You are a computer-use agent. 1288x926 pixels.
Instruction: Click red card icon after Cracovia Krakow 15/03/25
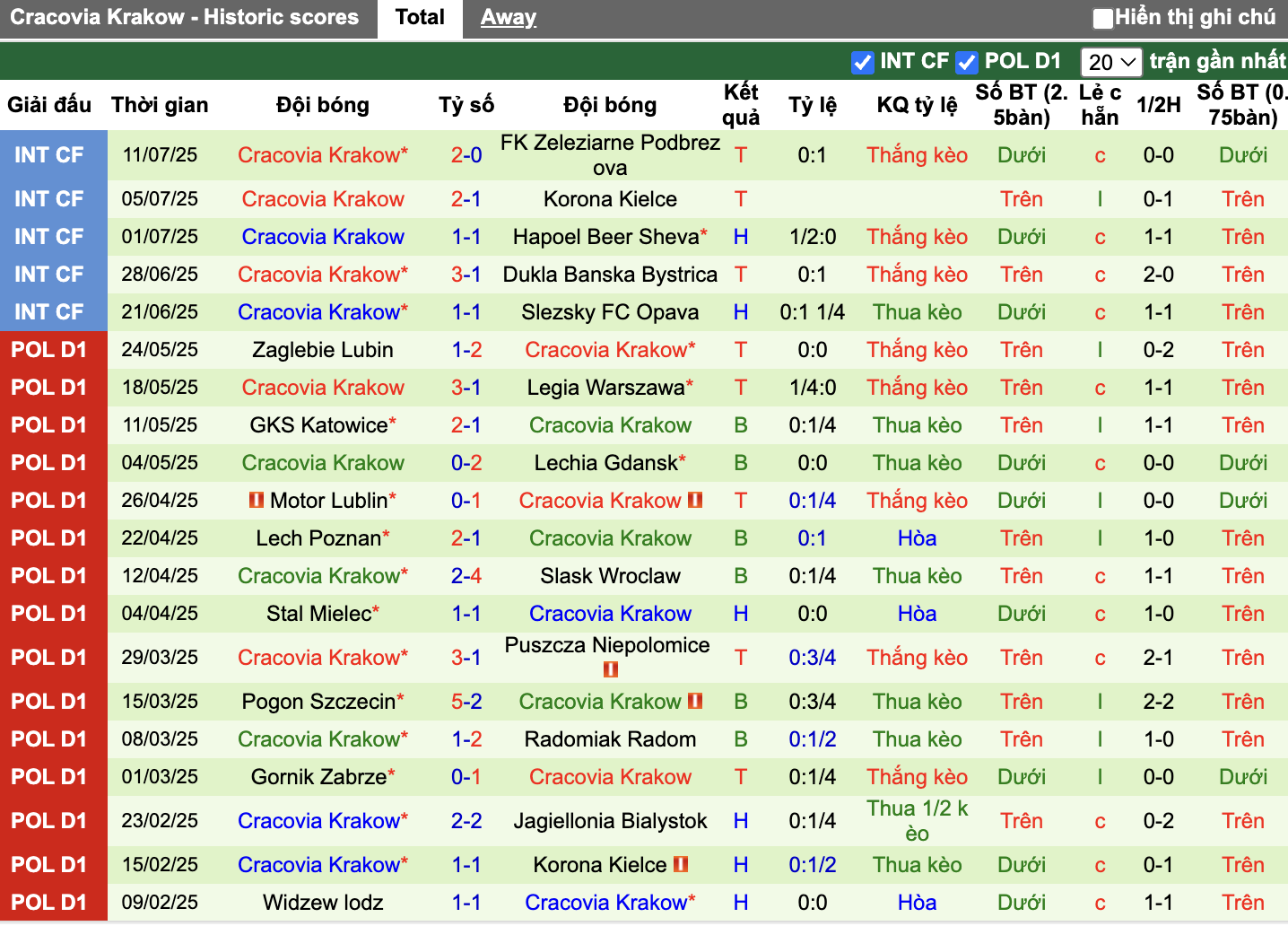click(x=695, y=701)
